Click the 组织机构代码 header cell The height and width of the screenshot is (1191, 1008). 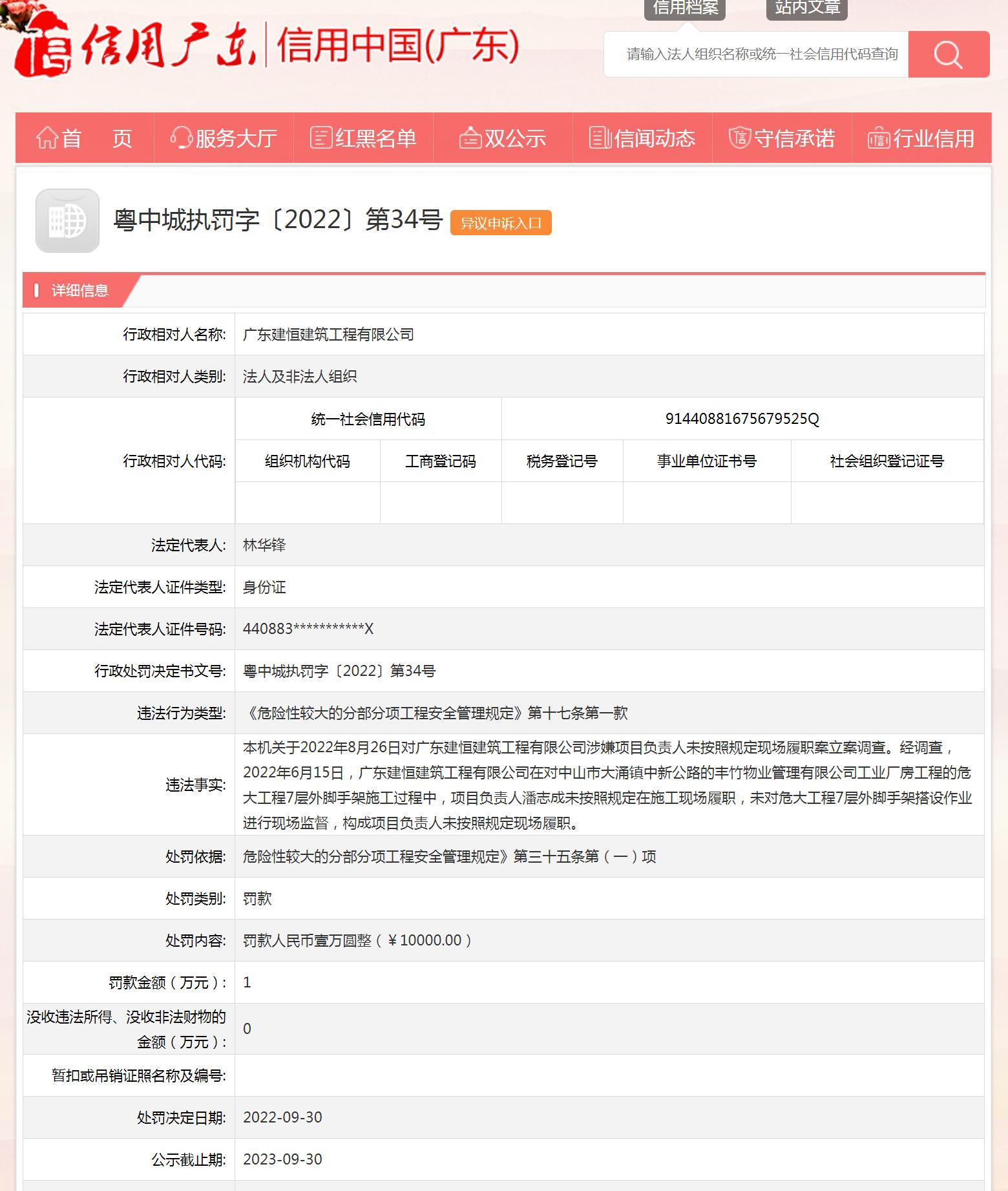point(308,461)
